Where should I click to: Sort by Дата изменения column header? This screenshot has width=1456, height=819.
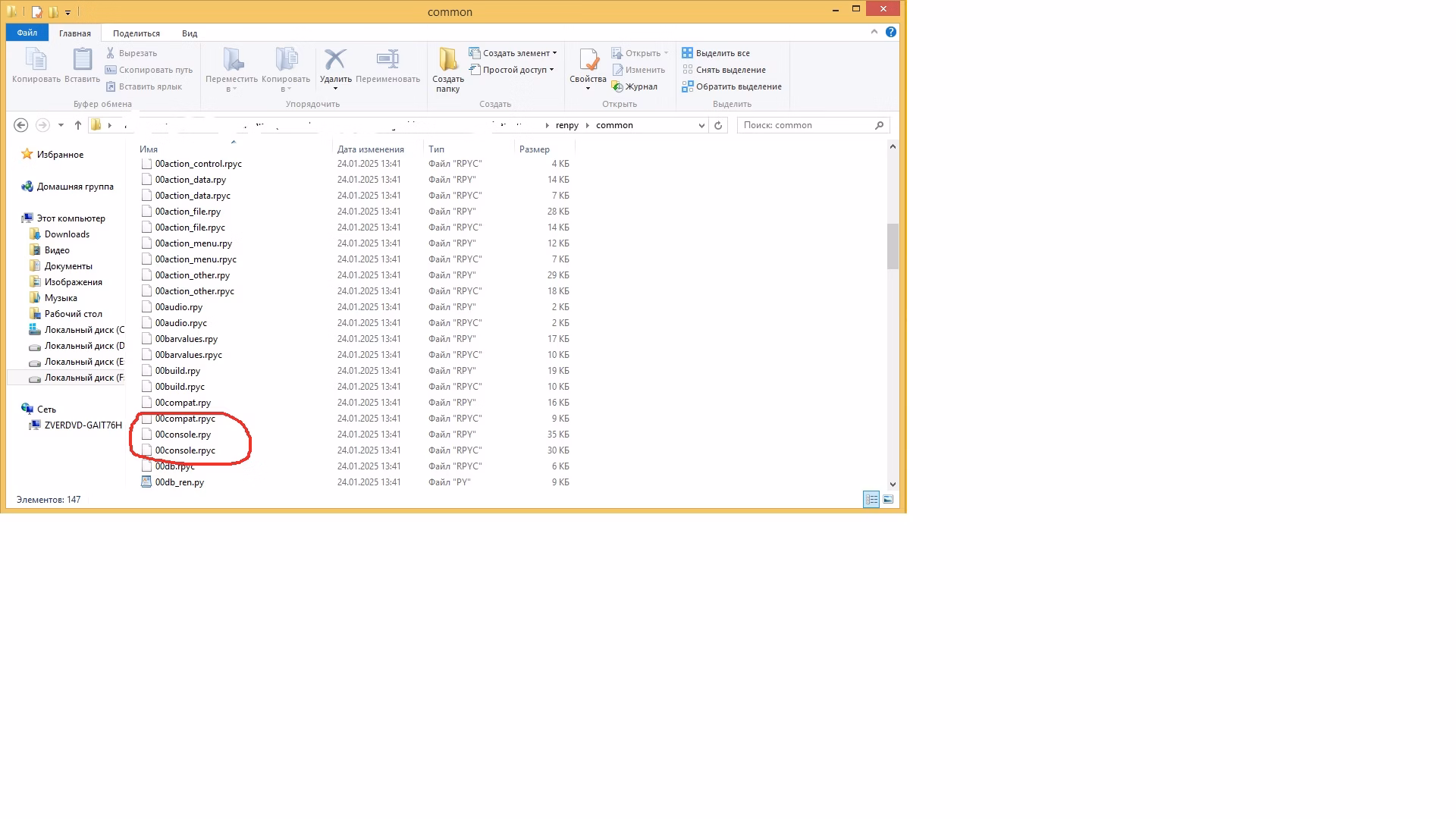[371, 149]
